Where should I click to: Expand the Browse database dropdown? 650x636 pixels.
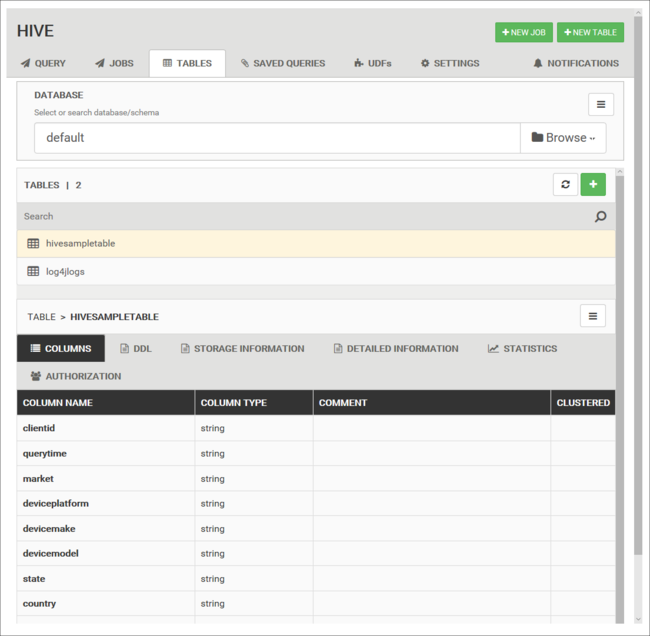coord(563,138)
